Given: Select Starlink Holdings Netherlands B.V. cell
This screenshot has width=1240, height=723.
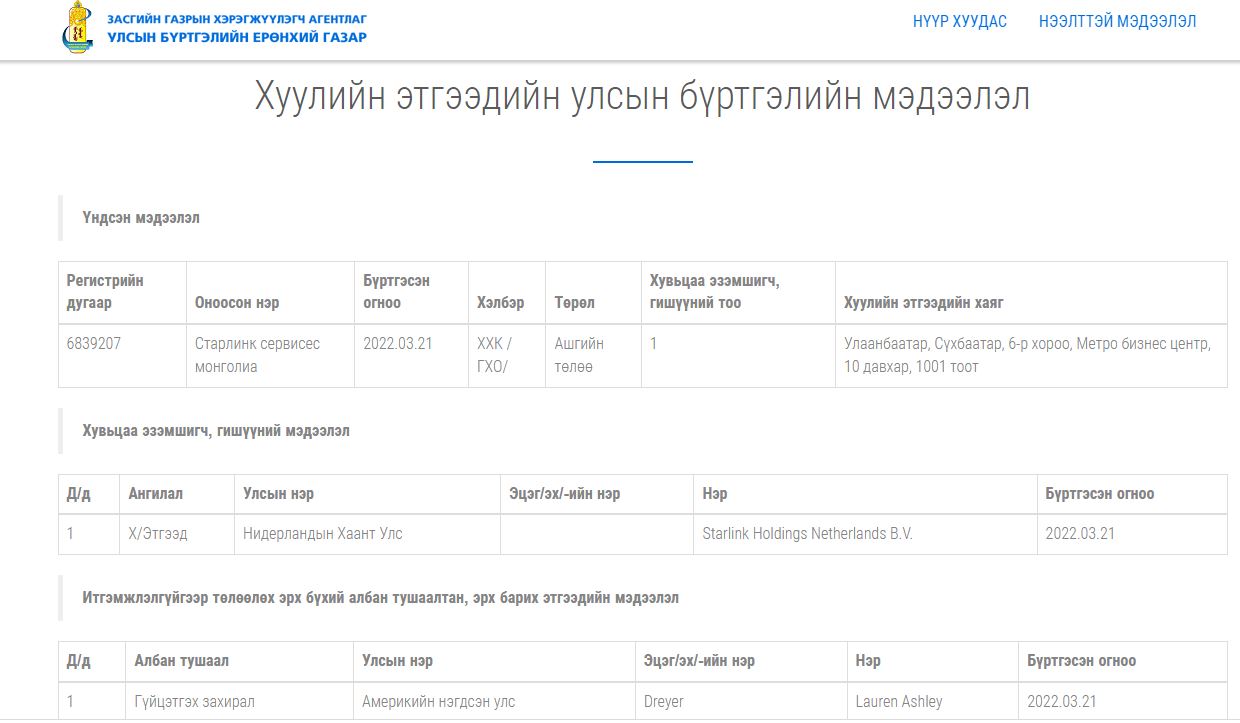Looking at the screenshot, I should pos(807,533).
